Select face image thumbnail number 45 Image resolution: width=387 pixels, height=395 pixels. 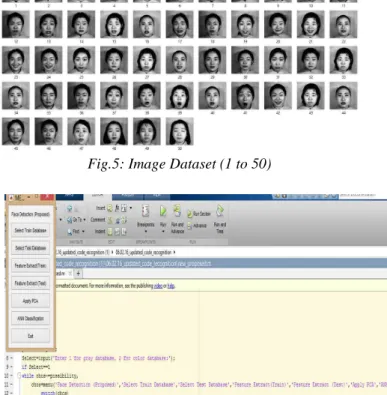pos(16,131)
